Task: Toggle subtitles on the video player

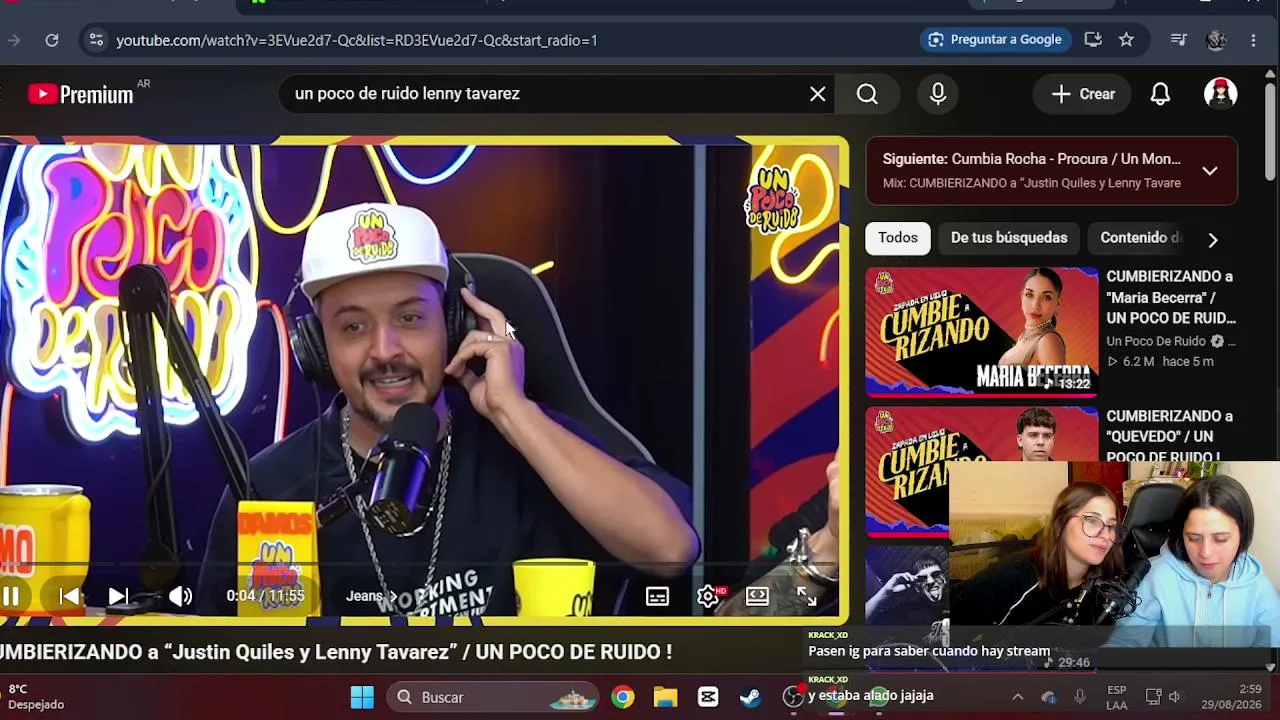Action: [657, 597]
